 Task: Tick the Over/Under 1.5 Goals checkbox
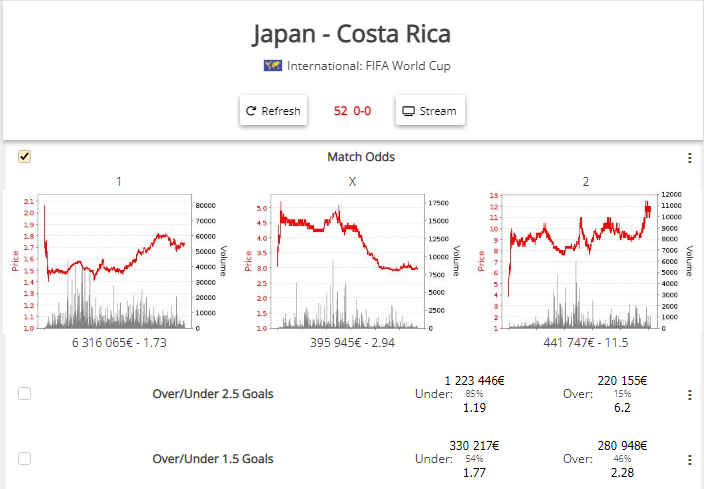[x=25, y=459]
